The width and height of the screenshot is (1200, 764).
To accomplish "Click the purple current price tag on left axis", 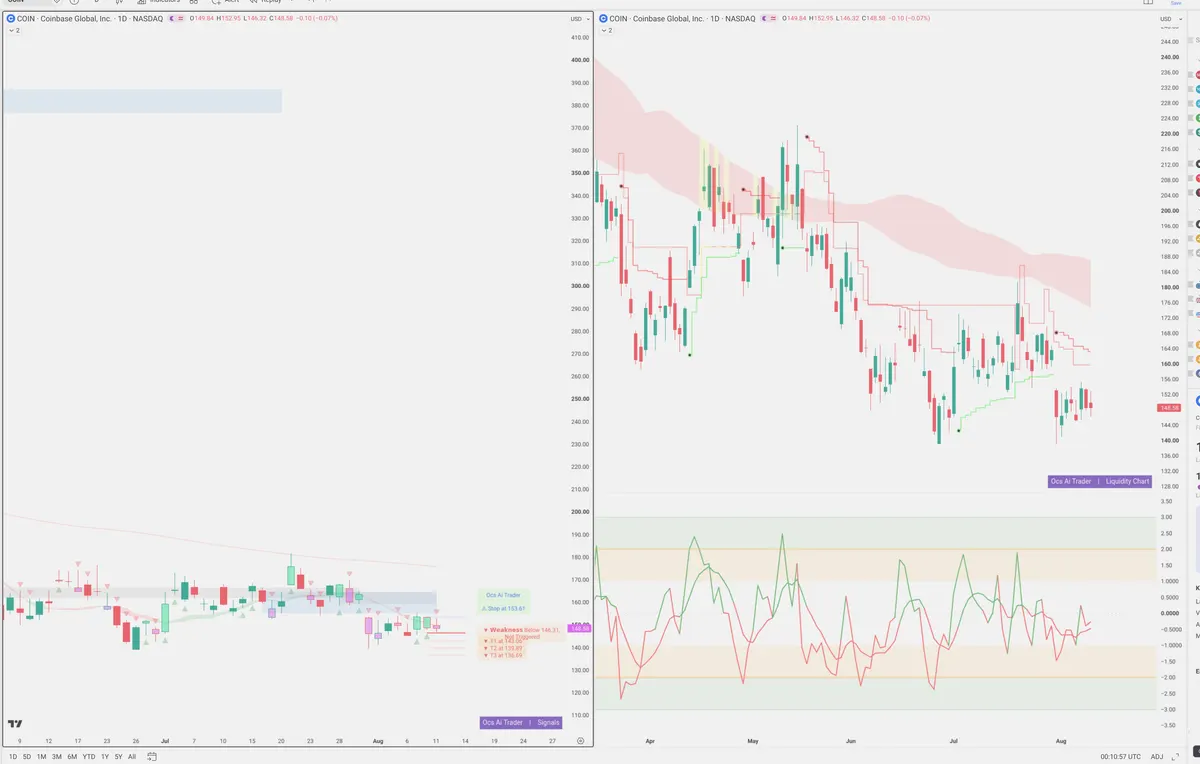I will point(580,628).
